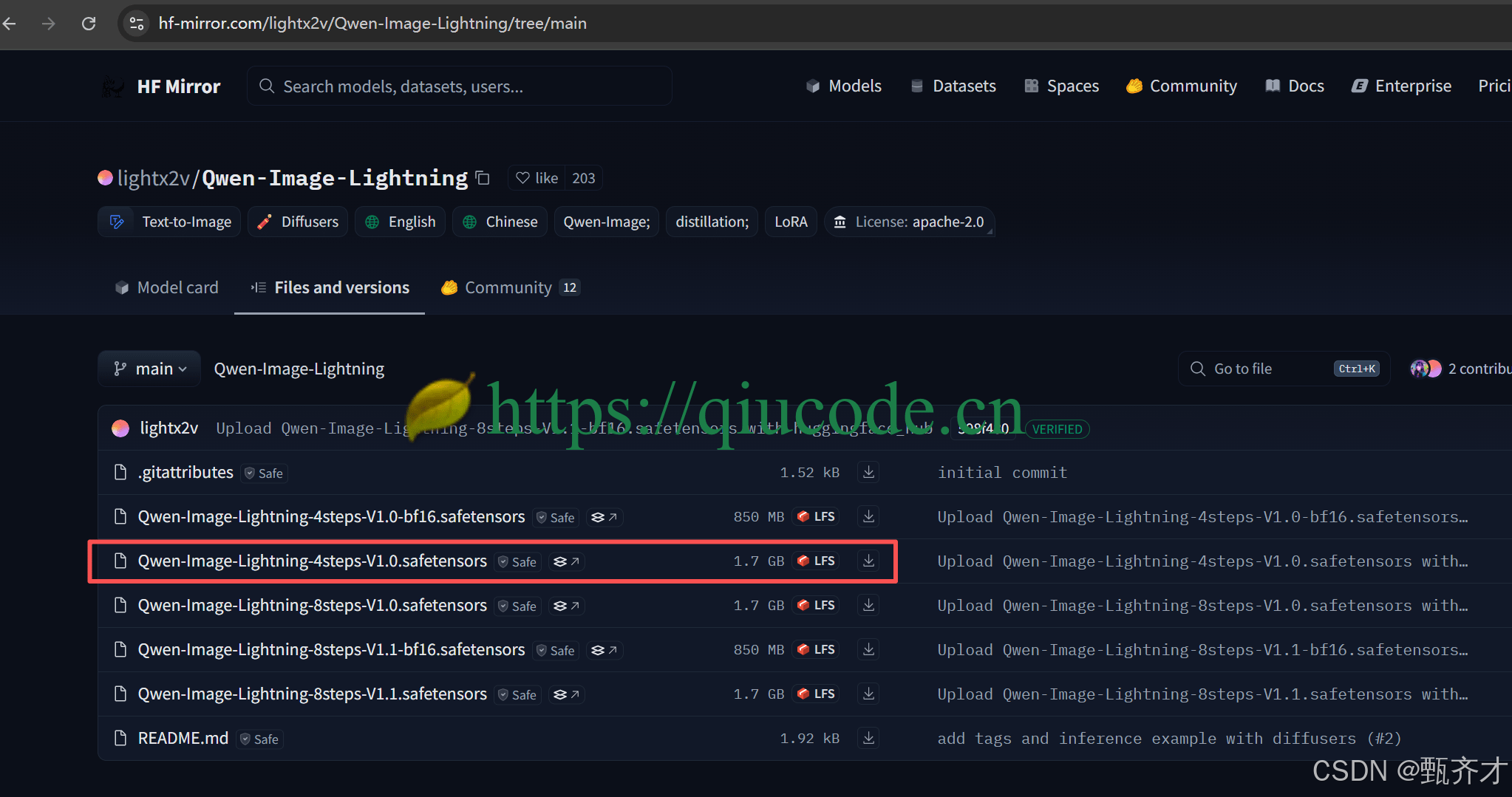Open Qwen-Image-Lightning-8steps-V1.1.safetensors file
Image resolution: width=1512 pixels, height=797 pixels.
312,694
